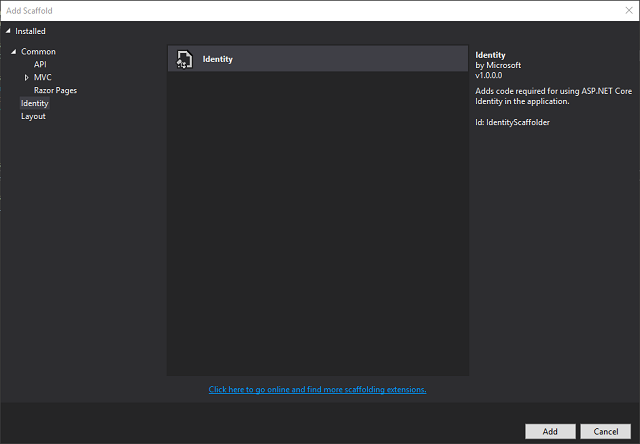Expand the MVC node arrow

(27, 77)
